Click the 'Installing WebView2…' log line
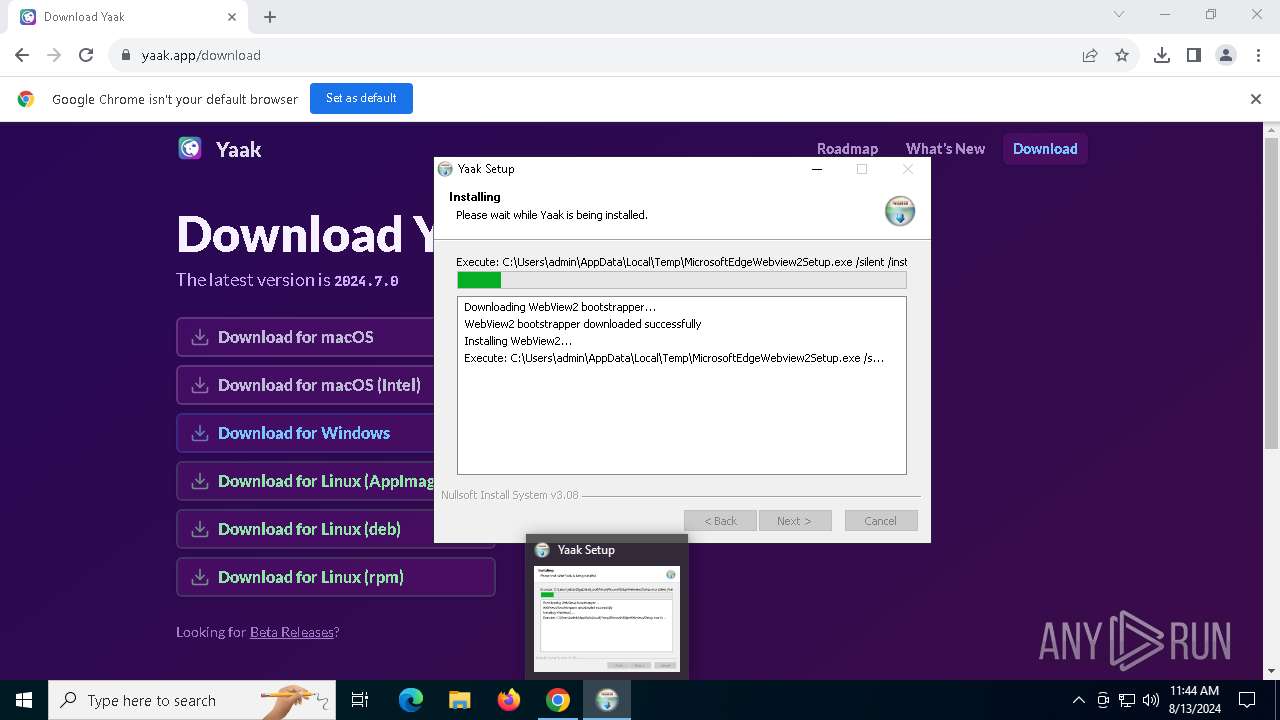1280x720 pixels. (x=518, y=341)
